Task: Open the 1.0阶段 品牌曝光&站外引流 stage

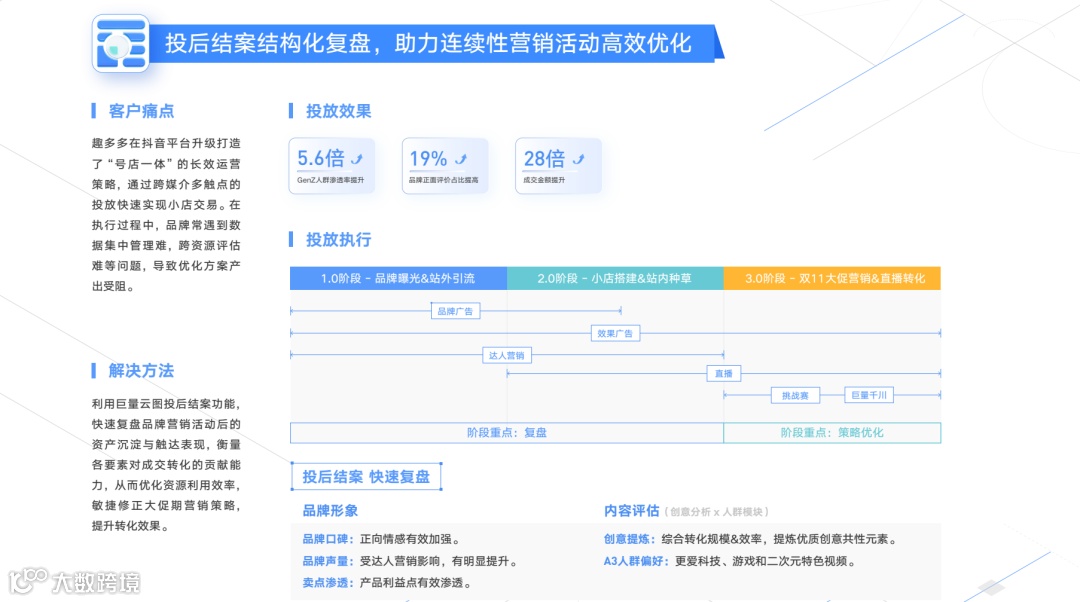Action: [398, 278]
